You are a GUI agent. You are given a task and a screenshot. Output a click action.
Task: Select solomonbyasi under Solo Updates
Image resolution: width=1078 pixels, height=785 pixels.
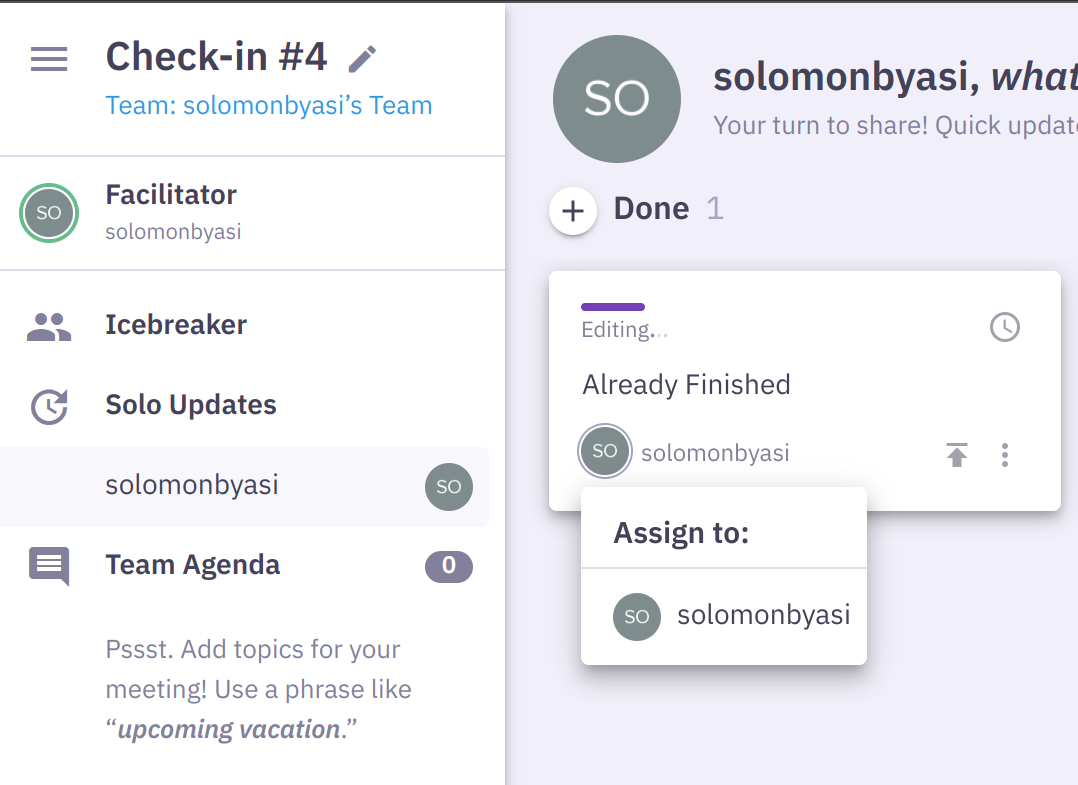(170, 485)
